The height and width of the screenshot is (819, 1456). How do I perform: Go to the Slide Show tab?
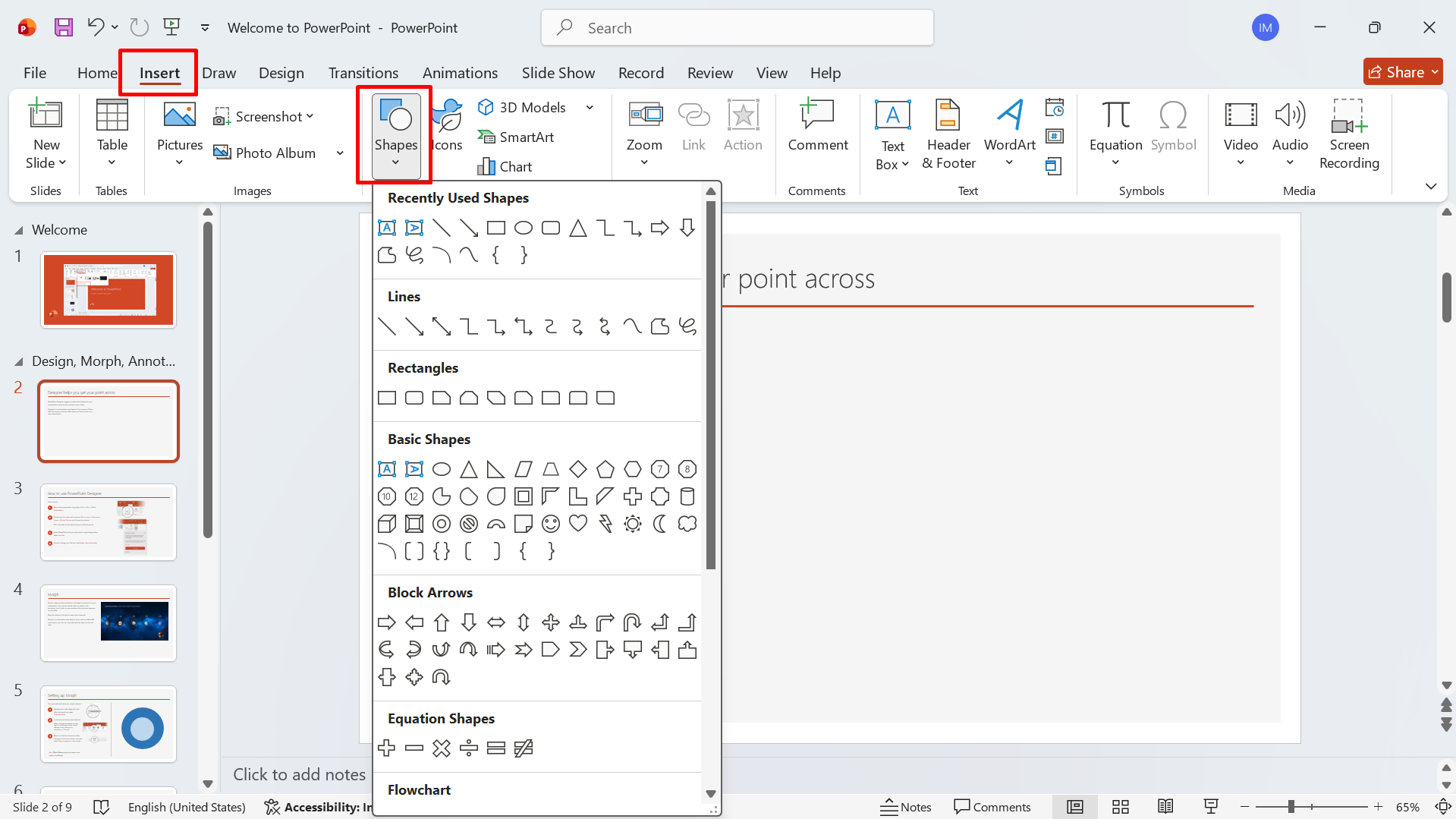[x=558, y=73]
